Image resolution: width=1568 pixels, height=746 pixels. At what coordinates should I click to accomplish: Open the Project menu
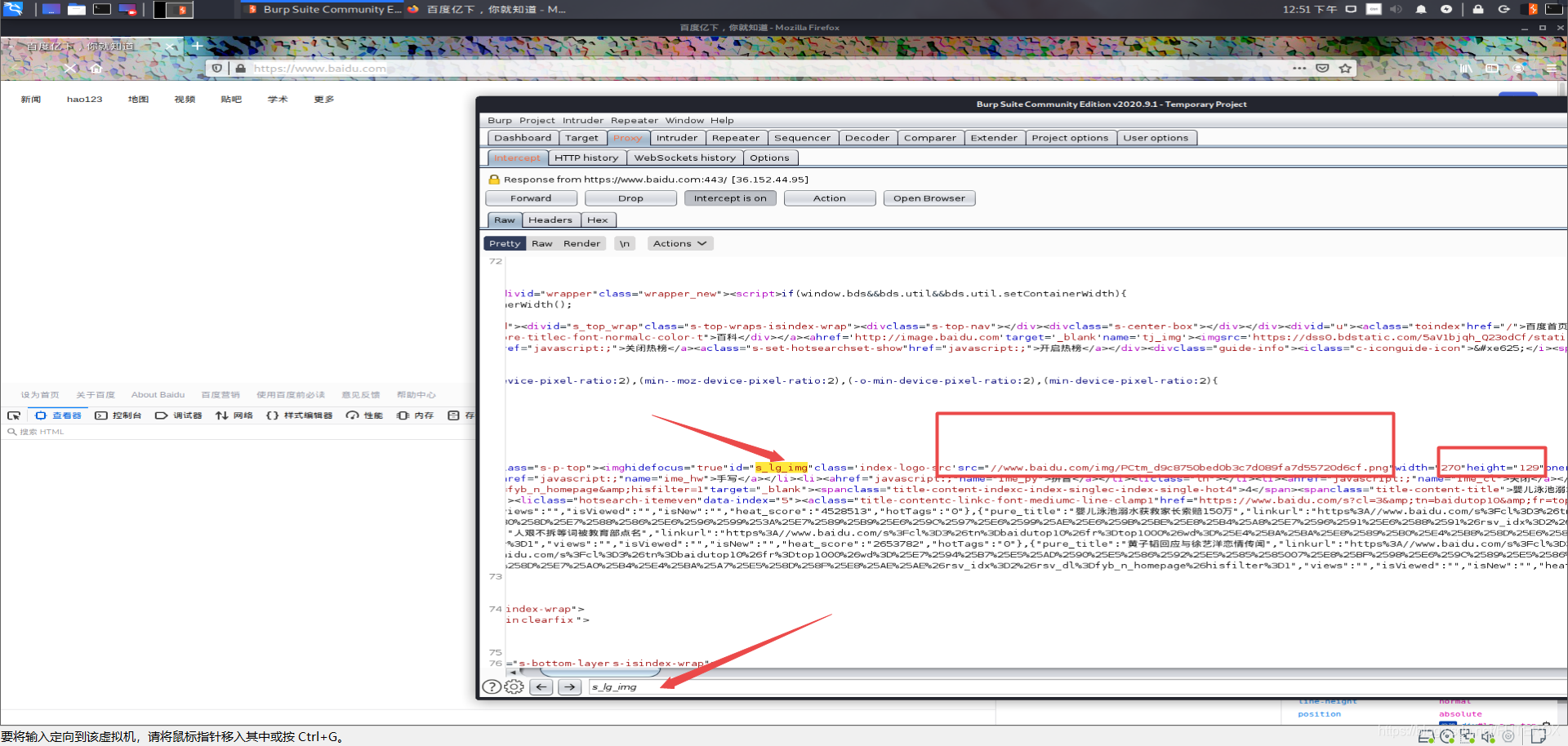(537, 120)
